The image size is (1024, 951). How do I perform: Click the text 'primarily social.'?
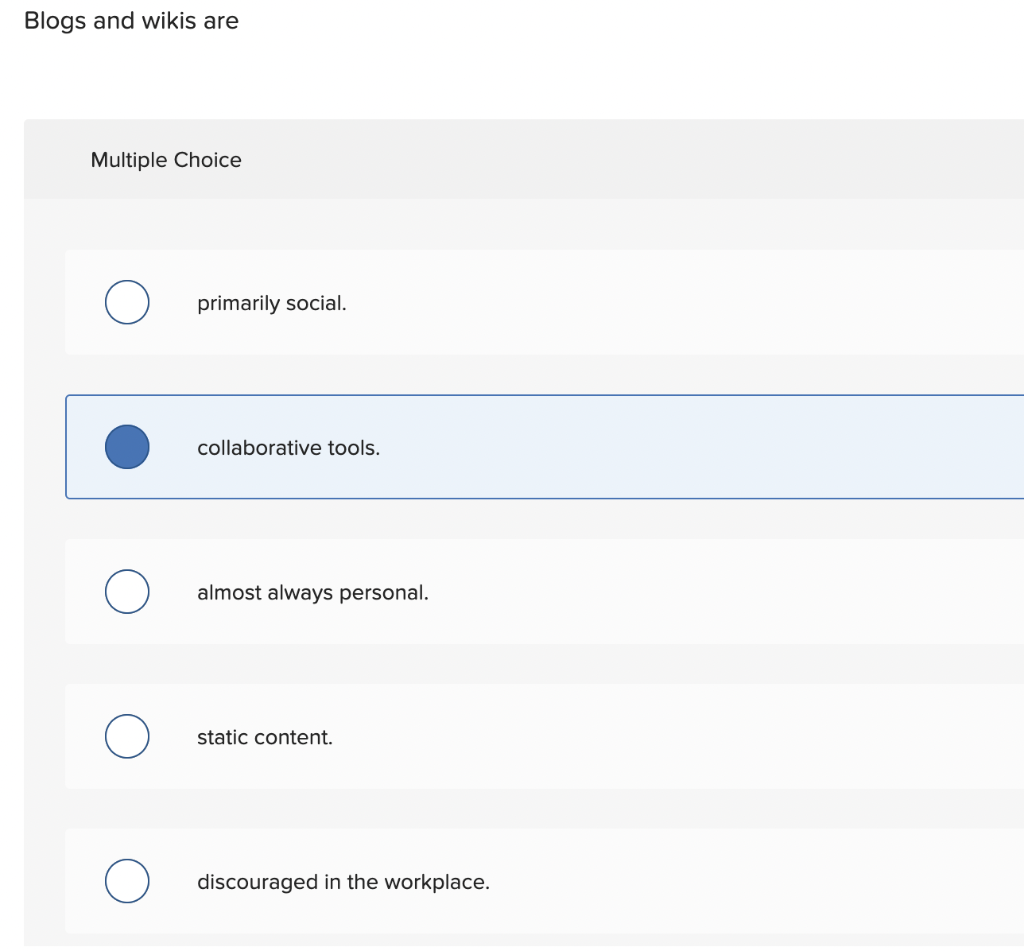pyautogui.click(x=271, y=302)
